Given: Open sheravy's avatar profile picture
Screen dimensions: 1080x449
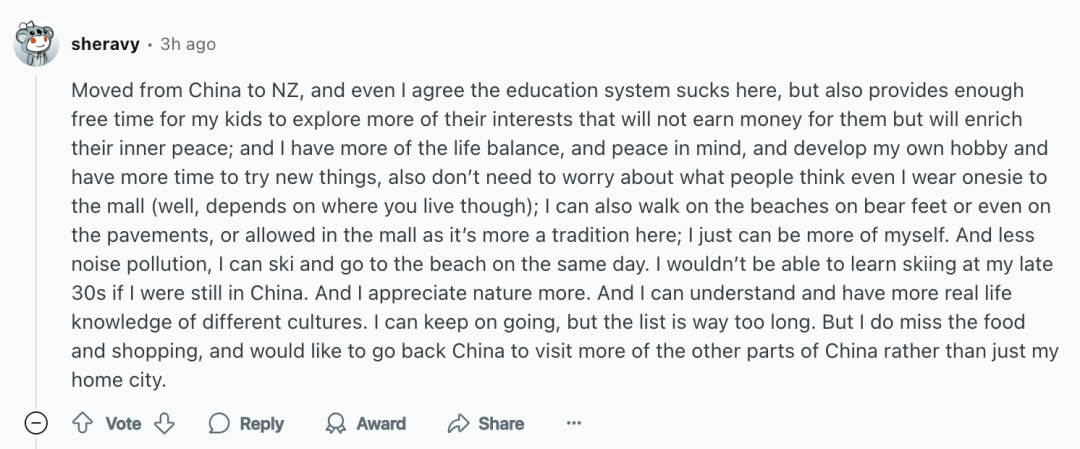Looking at the screenshot, I should (36, 44).
